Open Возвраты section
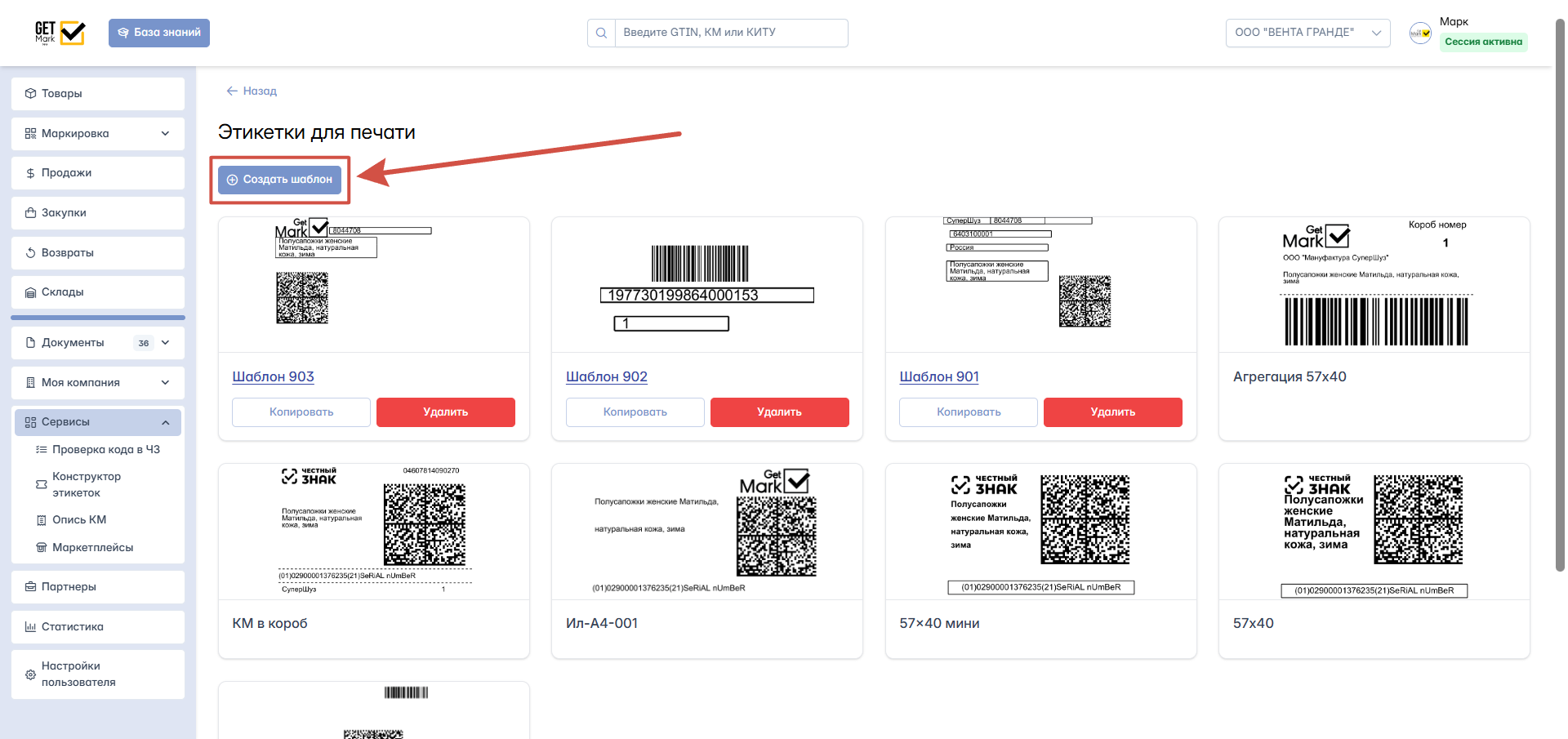Screen dimensions: 1568x739 point(98,253)
